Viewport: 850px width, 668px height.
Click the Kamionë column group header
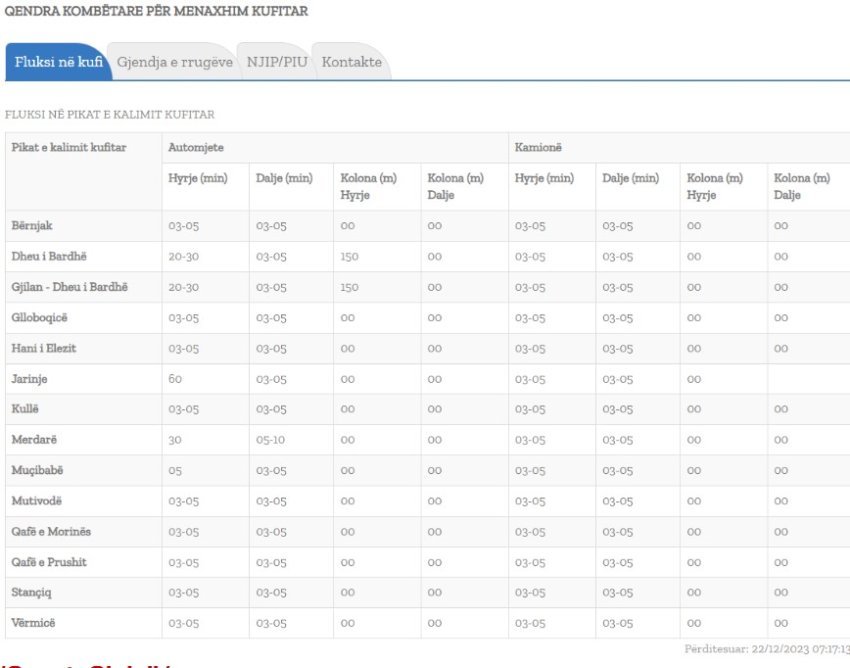[x=537, y=148]
